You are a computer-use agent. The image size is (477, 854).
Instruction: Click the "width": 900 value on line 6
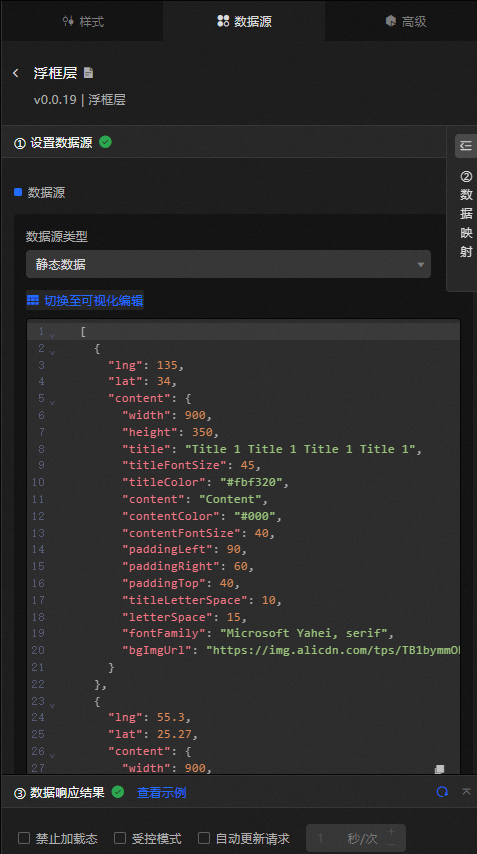click(x=195, y=415)
